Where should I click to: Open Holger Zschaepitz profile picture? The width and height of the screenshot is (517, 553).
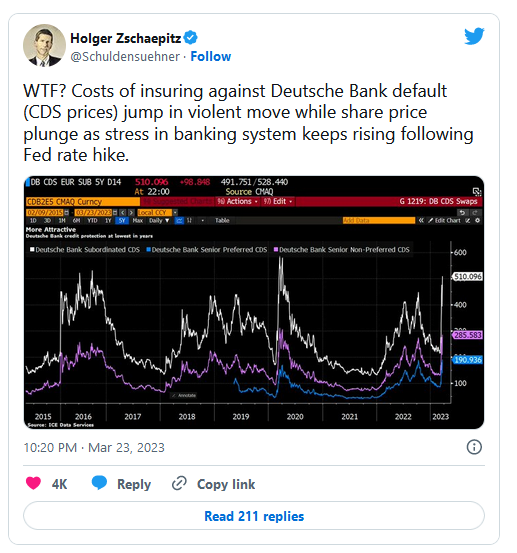point(44,45)
